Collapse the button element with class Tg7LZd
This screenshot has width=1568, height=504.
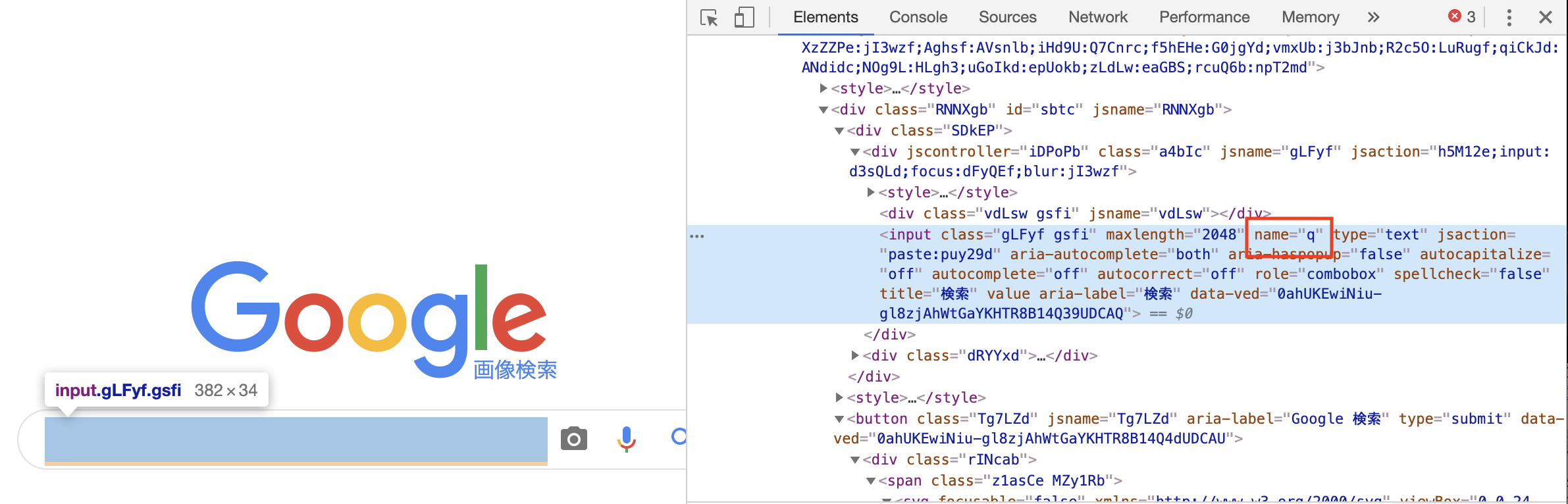(839, 419)
